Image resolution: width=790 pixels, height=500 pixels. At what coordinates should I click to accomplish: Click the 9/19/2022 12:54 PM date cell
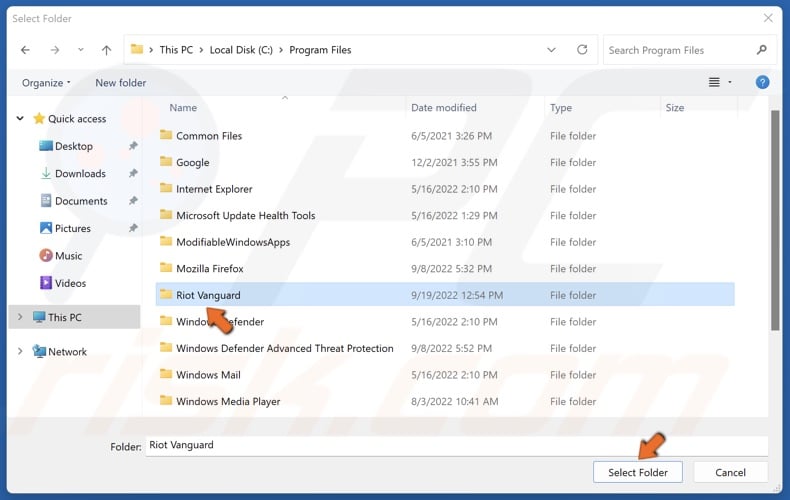click(456, 295)
